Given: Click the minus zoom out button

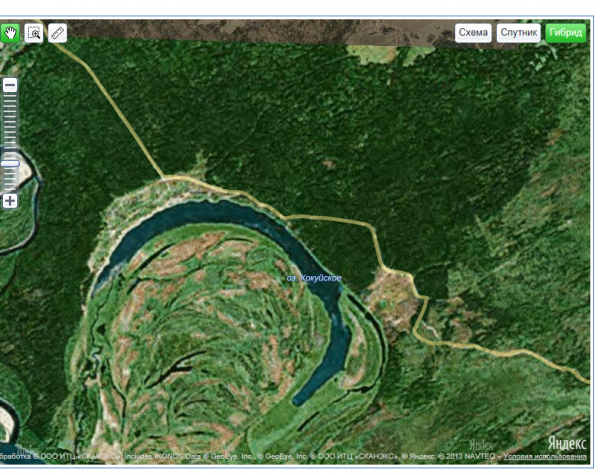Looking at the screenshot, I should pyautogui.click(x=10, y=86).
